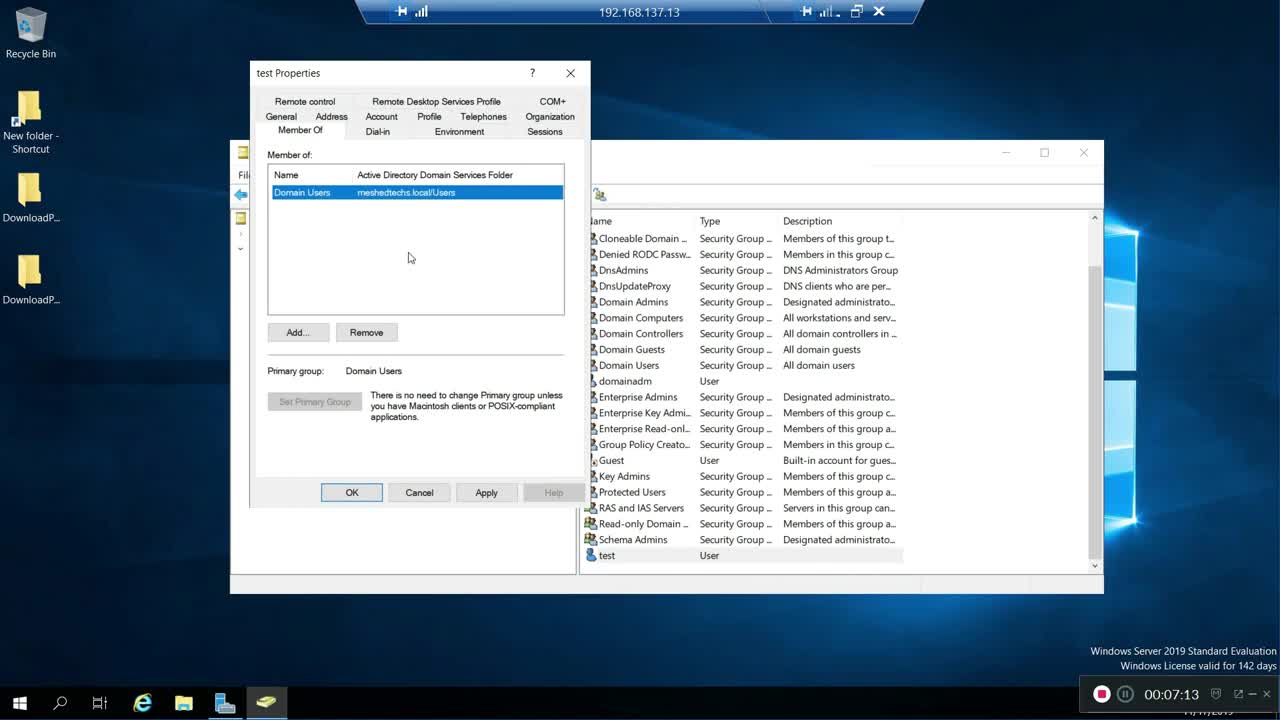Image resolution: width=1280 pixels, height=720 pixels.
Task: Click the back arrow in the AD console toolbar
Action: point(241,195)
